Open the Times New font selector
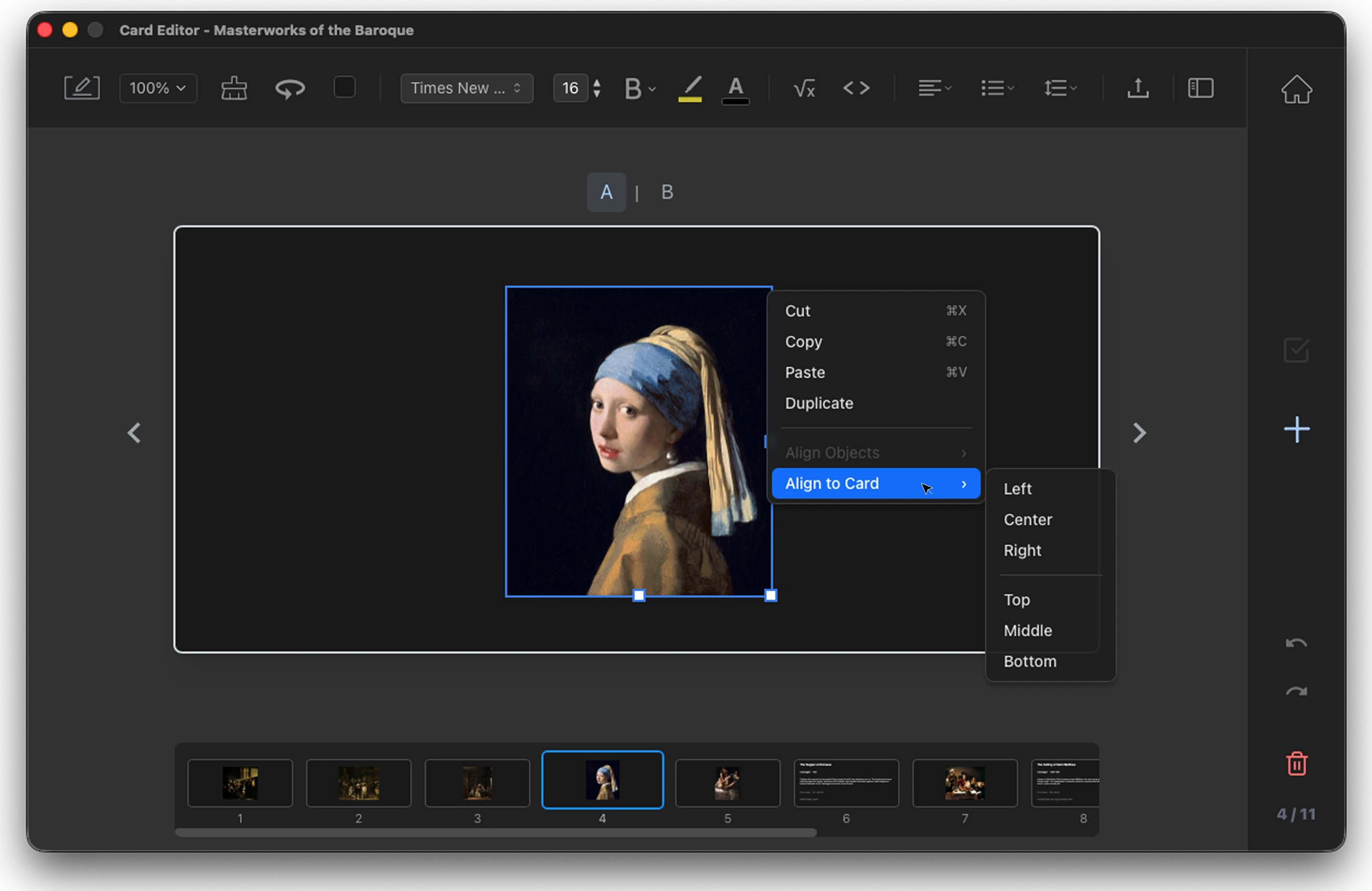1372x891 pixels. coord(466,88)
